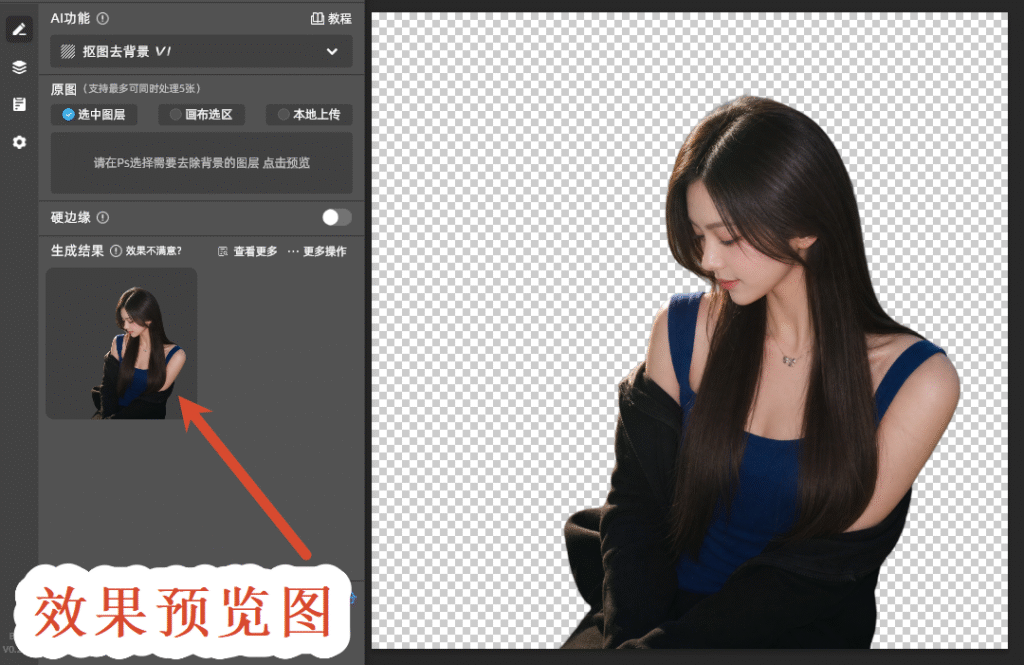Click the 效果不满意? link

153,251
